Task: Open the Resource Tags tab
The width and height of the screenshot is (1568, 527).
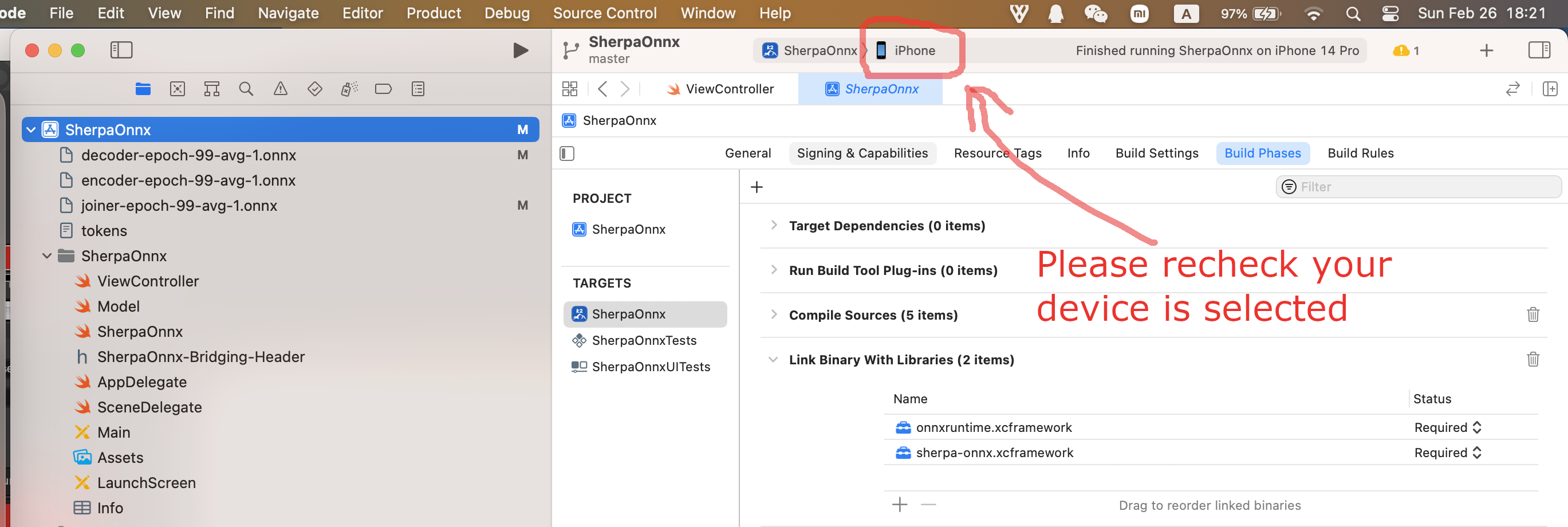Action: (x=997, y=154)
